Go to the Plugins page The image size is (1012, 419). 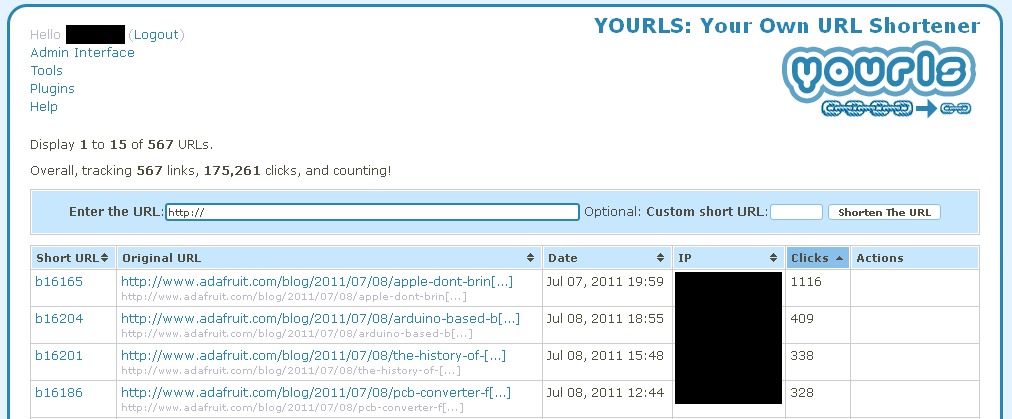[52, 89]
